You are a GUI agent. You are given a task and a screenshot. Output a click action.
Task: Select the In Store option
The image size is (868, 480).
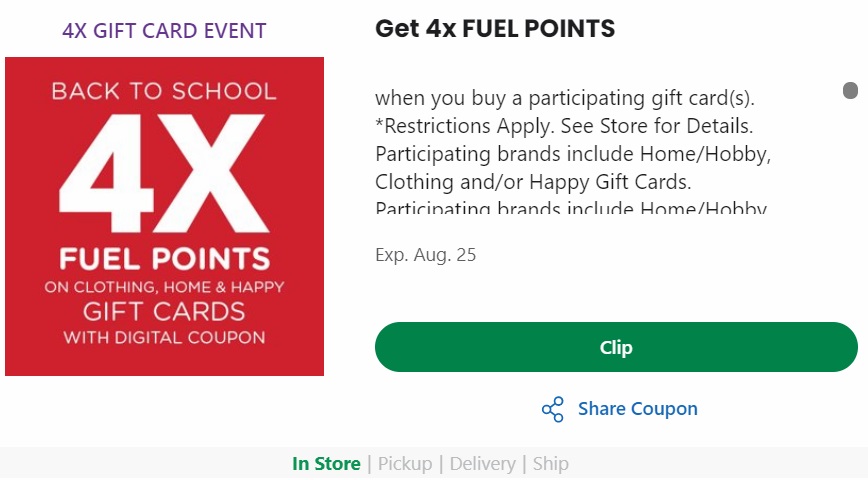(326, 464)
